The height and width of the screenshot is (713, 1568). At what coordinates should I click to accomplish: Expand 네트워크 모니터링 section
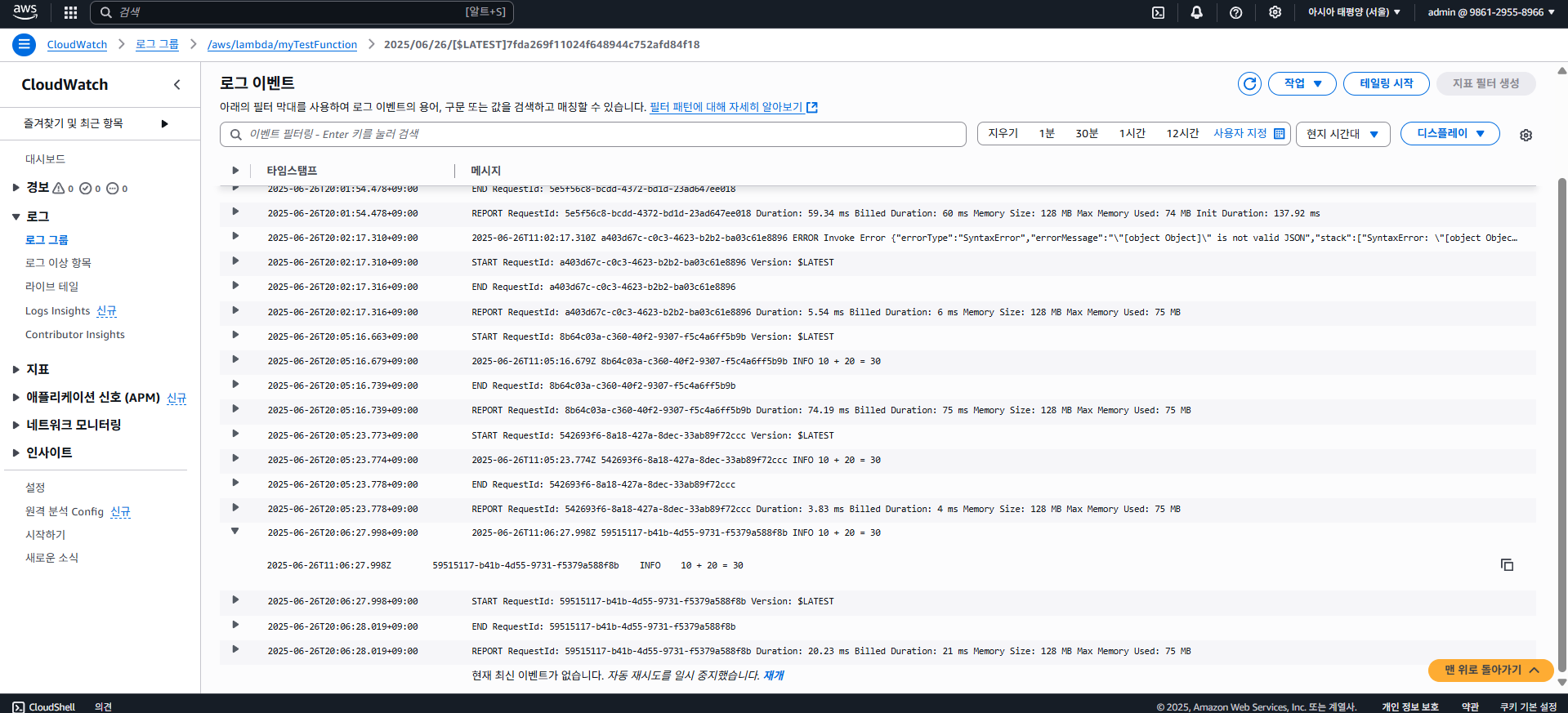pos(16,425)
